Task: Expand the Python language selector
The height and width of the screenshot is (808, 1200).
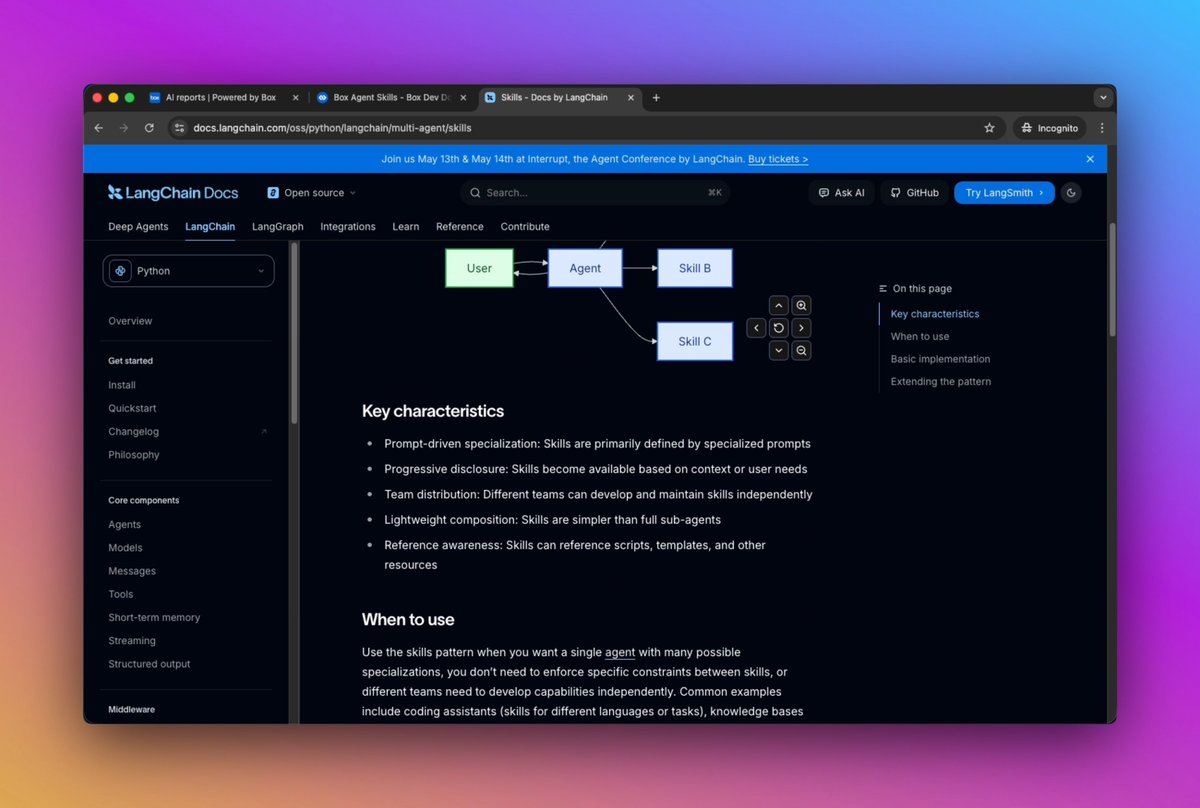Action: (188, 271)
